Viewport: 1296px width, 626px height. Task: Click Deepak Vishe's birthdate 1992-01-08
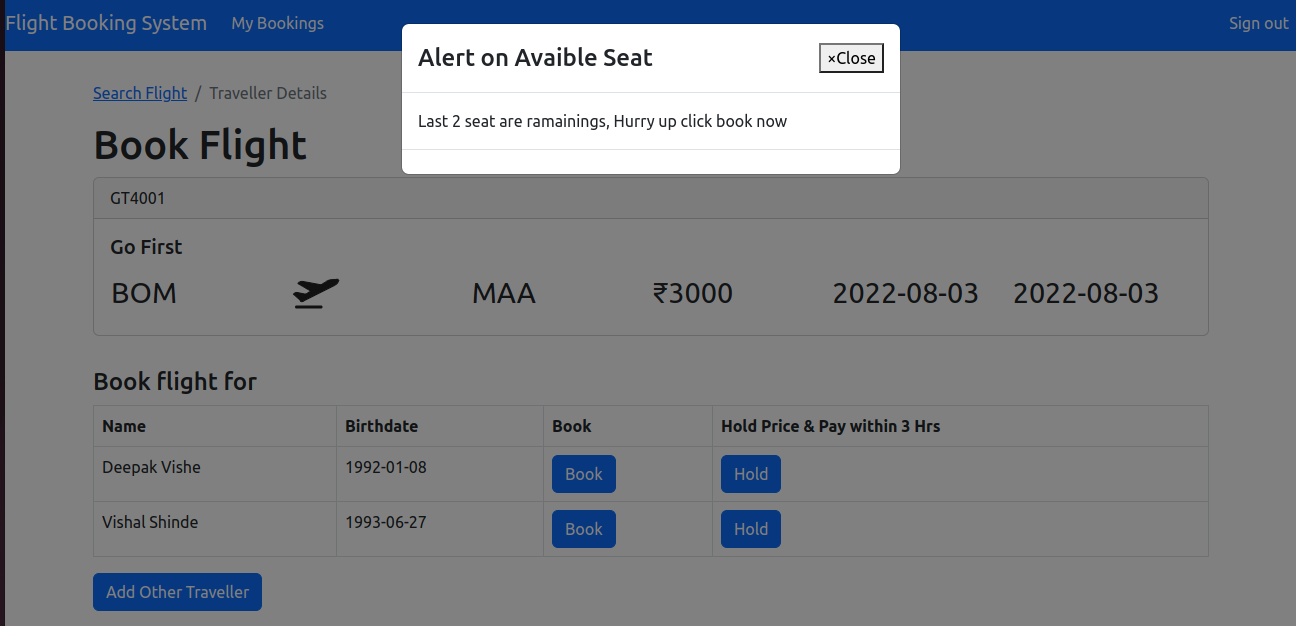point(386,467)
